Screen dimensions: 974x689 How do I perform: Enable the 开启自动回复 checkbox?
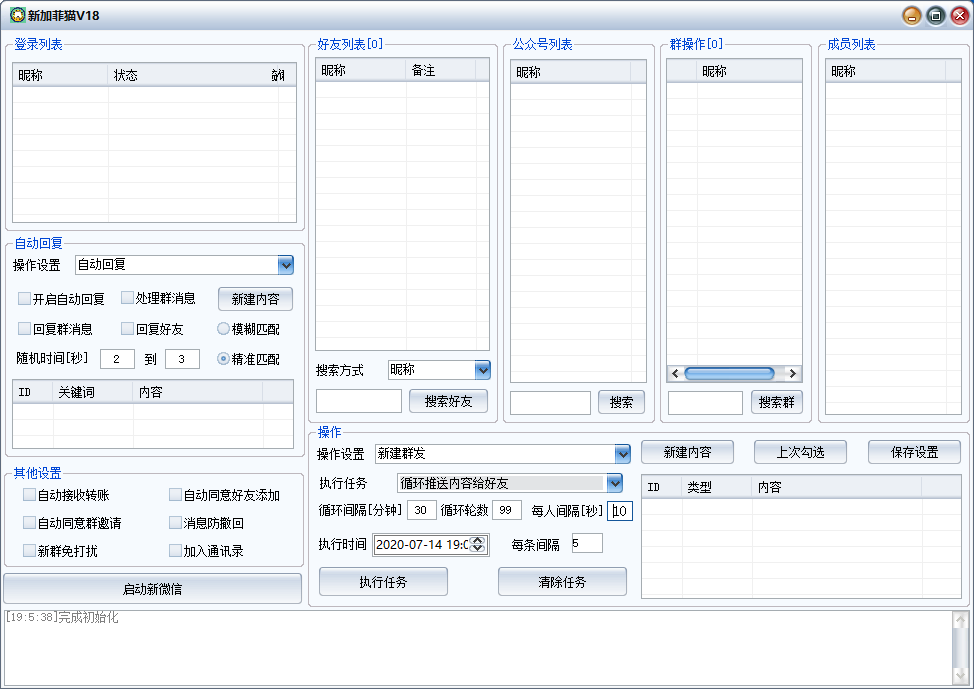coord(25,299)
